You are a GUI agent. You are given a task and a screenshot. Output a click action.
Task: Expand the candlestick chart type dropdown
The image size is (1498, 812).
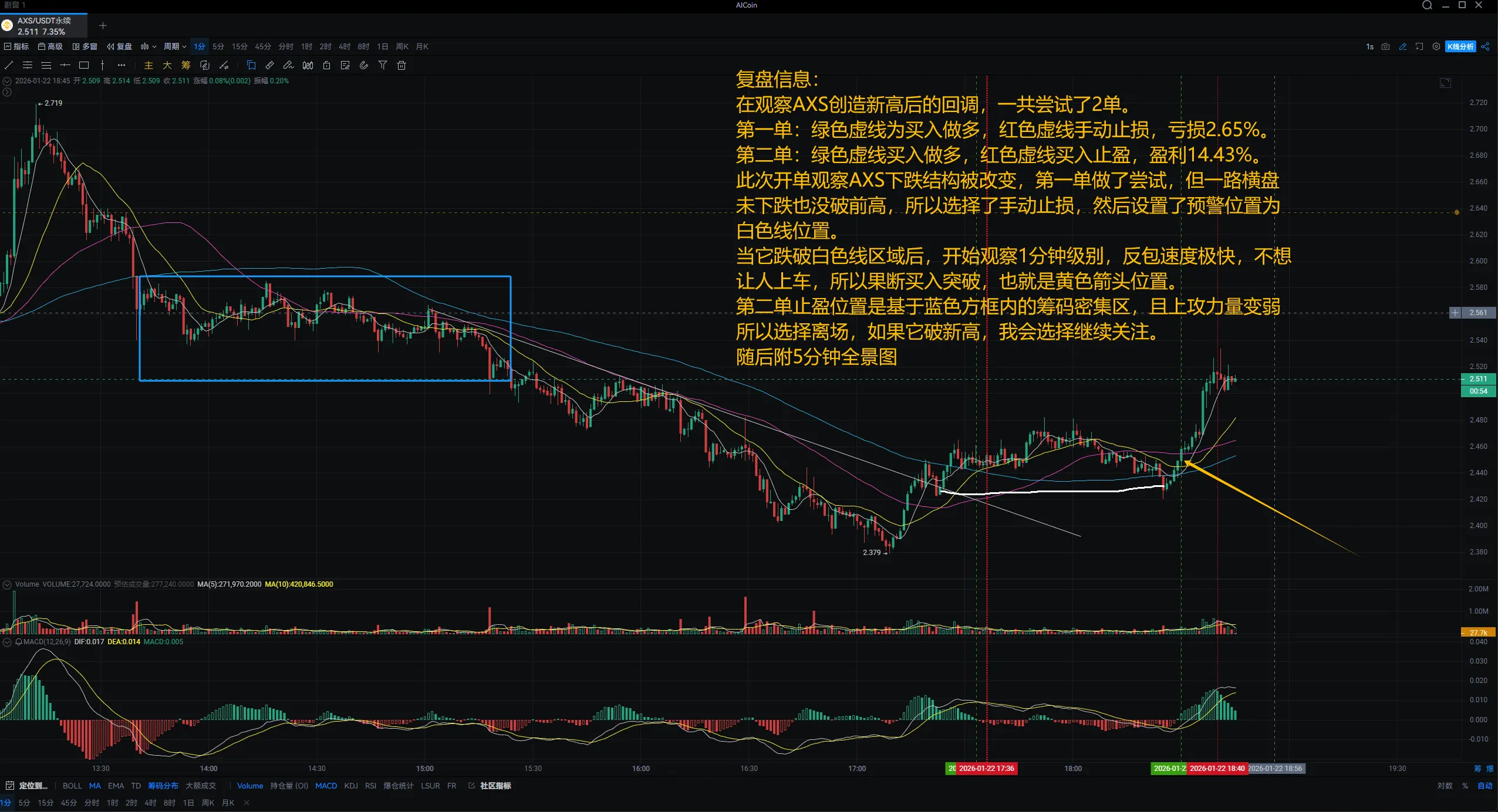149,46
